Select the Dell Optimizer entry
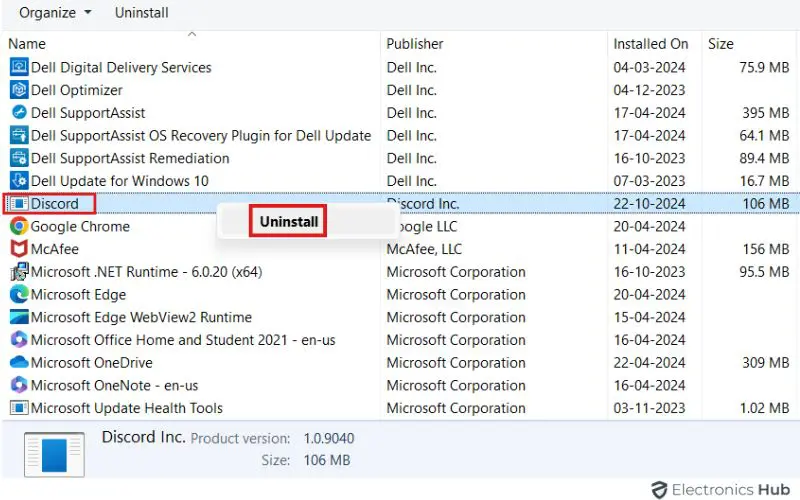800x500 pixels. tap(77, 90)
